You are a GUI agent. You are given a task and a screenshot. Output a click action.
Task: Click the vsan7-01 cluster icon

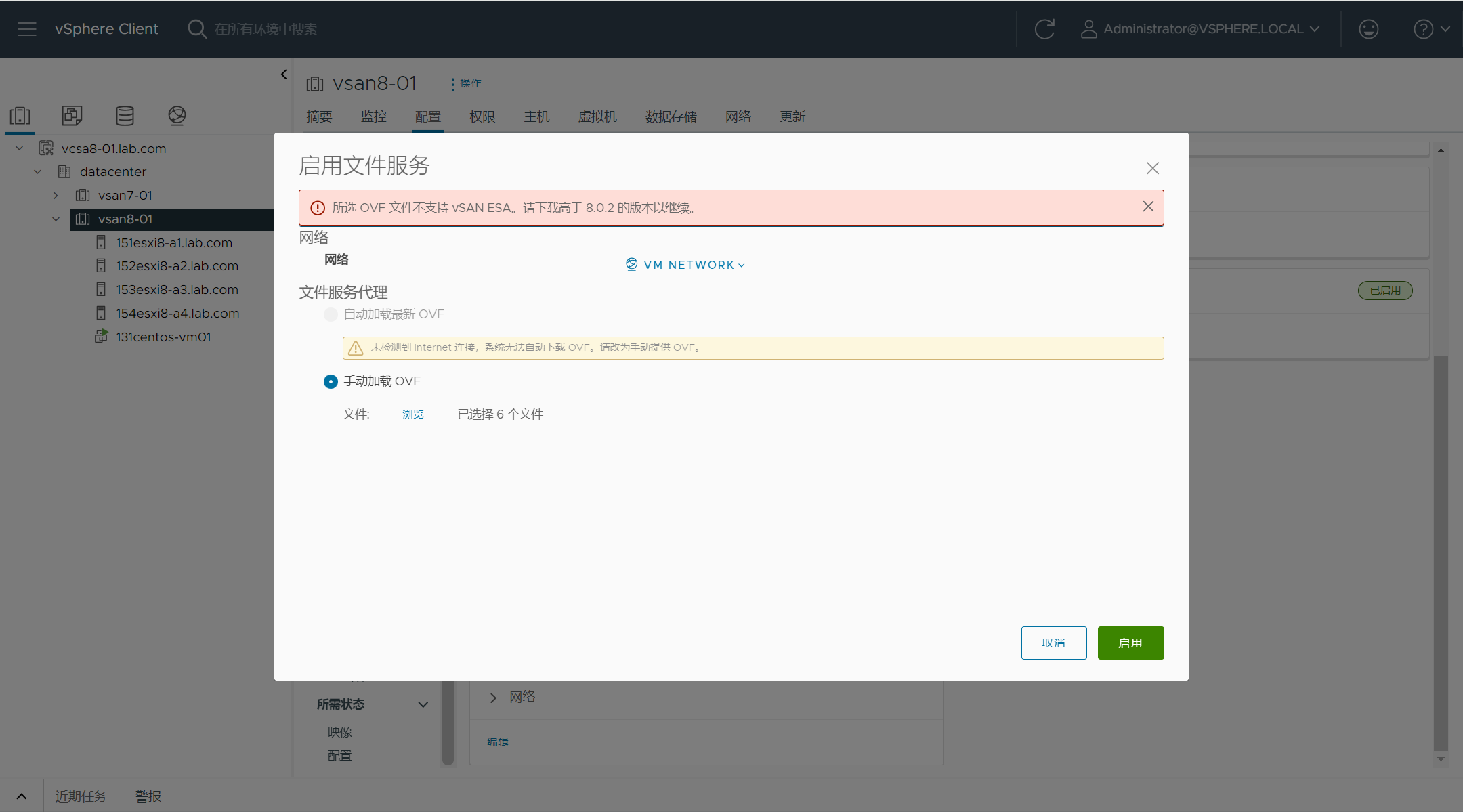pyautogui.click(x=83, y=195)
